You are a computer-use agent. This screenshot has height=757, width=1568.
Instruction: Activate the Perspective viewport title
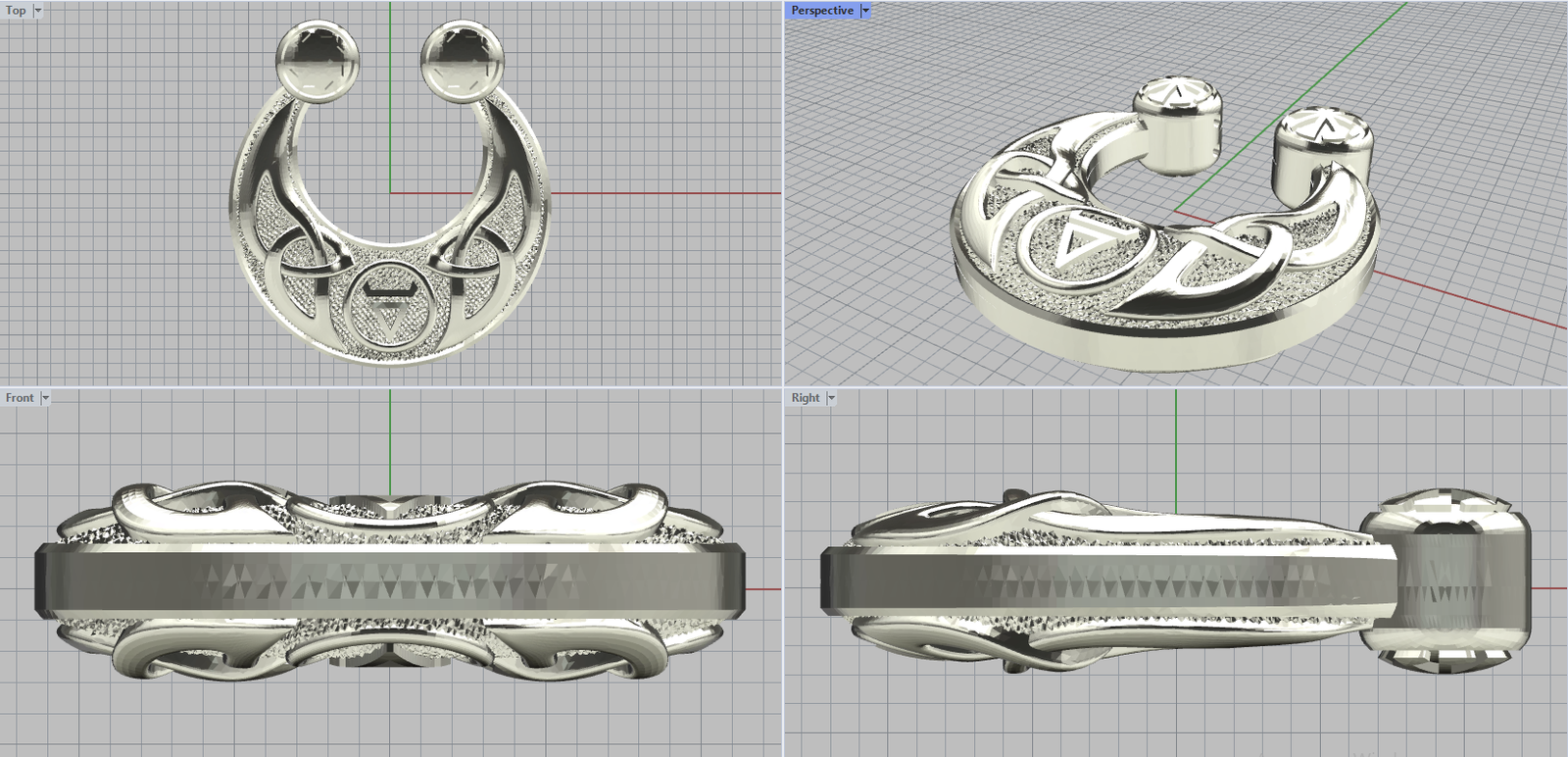tap(821, 11)
